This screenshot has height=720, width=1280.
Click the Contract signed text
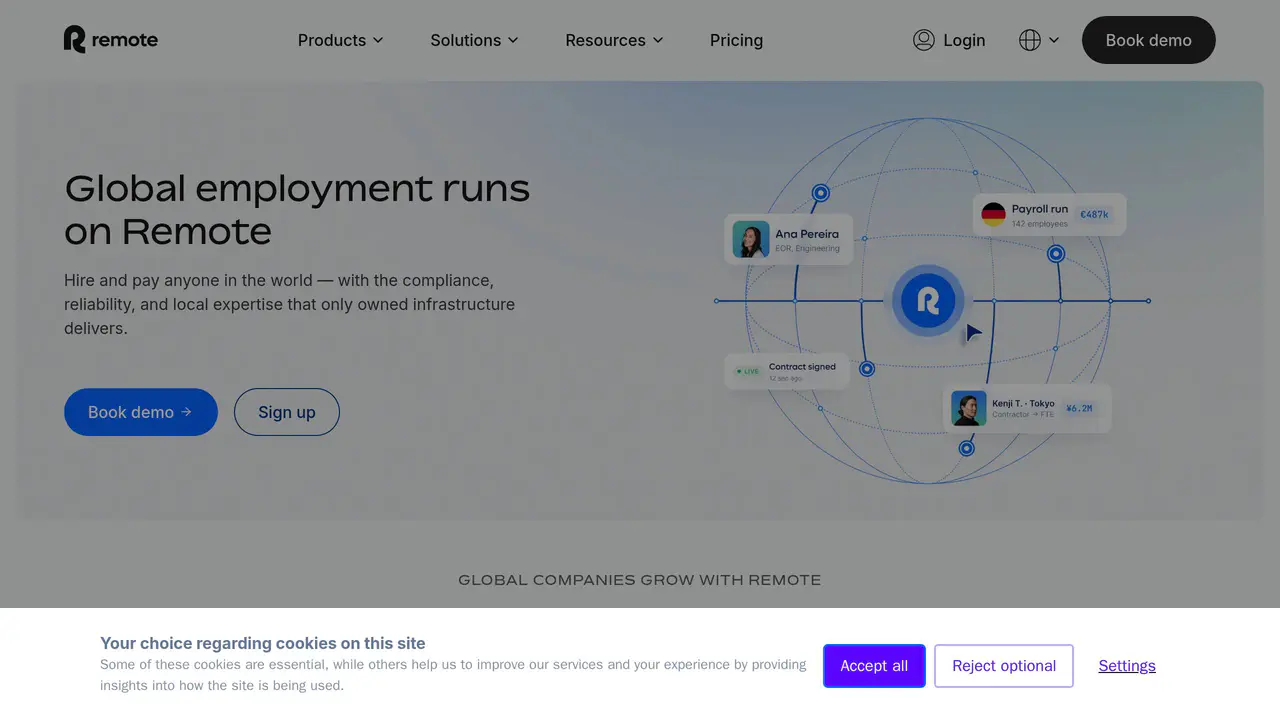pos(802,367)
